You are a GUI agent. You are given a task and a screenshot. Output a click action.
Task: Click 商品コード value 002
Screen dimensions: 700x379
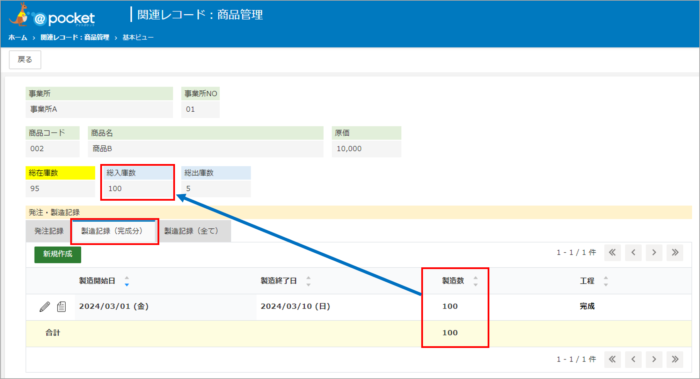pyautogui.click(x=53, y=149)
